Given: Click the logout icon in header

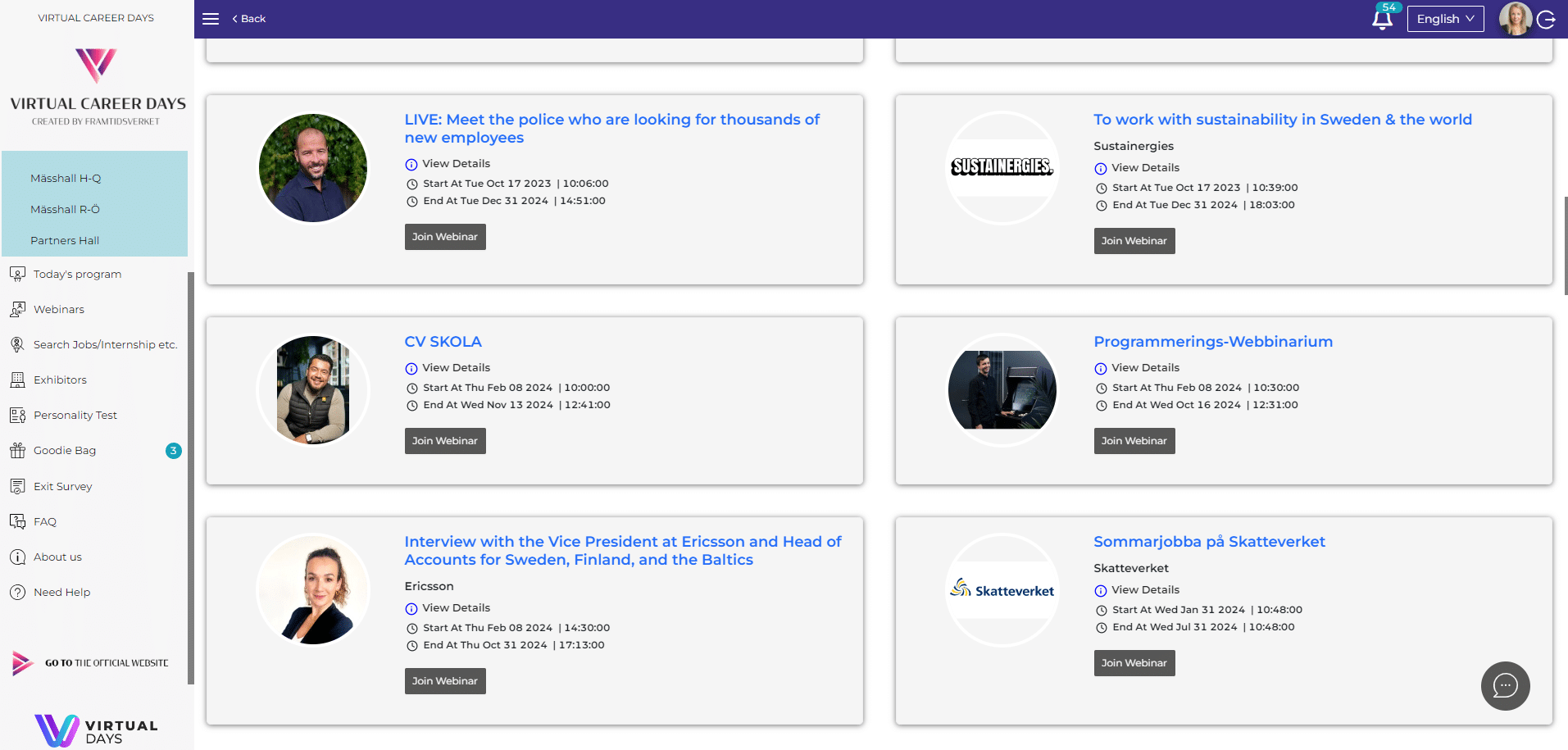Looking at the screenshot, I should tap(1547, 20).
